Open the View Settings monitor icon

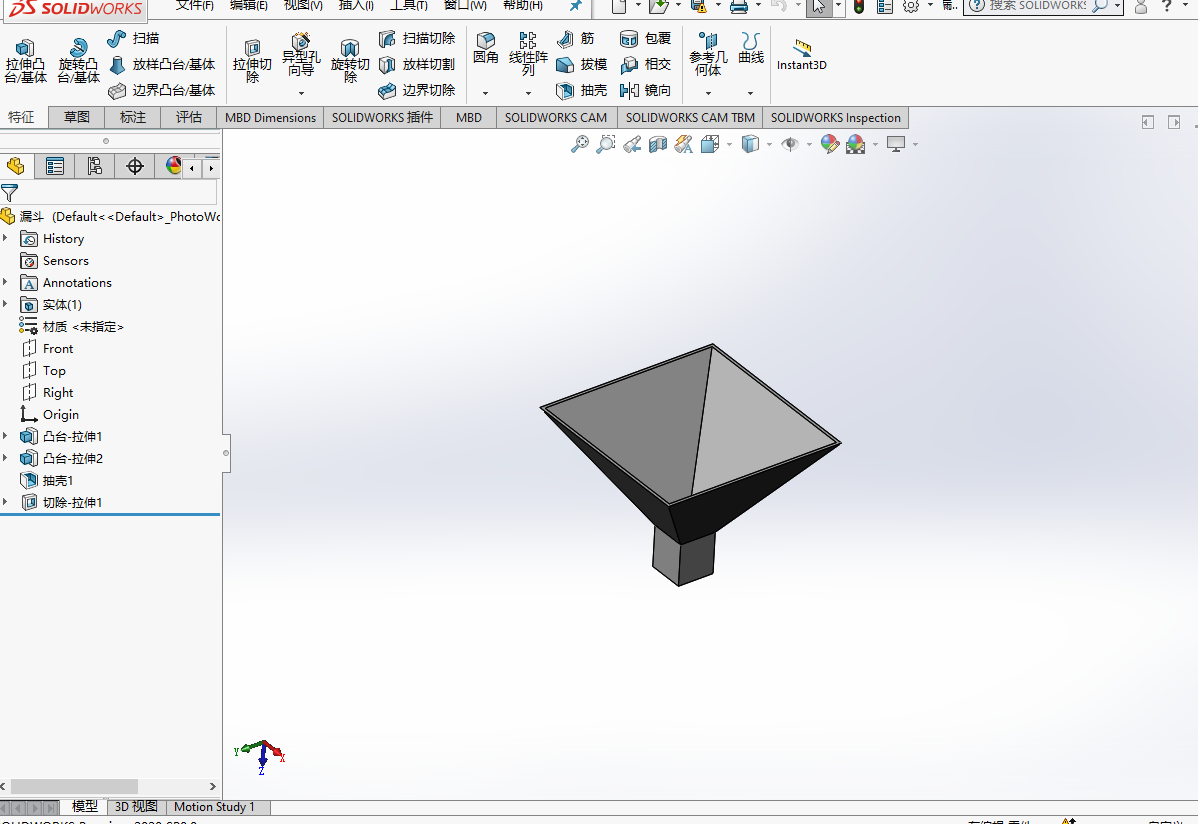click(895, 144)
